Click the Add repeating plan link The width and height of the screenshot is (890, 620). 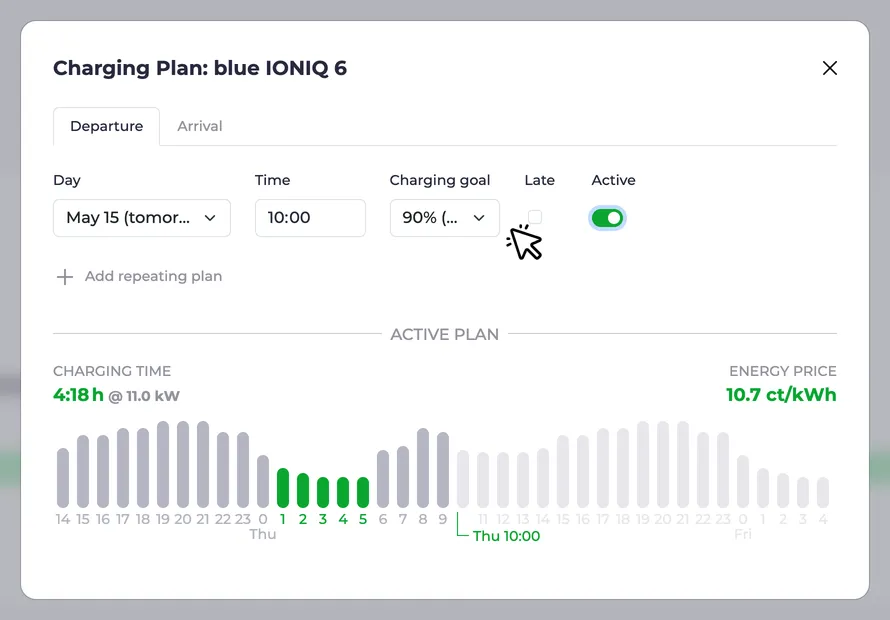coord(153,277)
